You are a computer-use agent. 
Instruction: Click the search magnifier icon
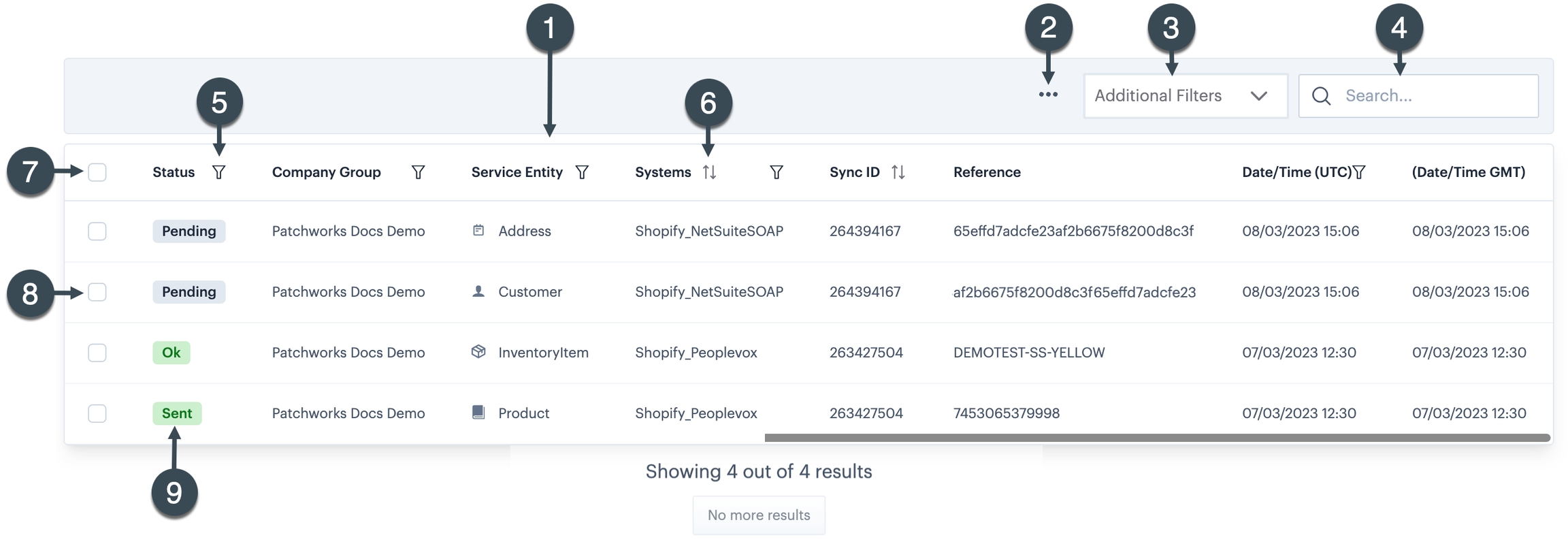[x=1321, y=96]
